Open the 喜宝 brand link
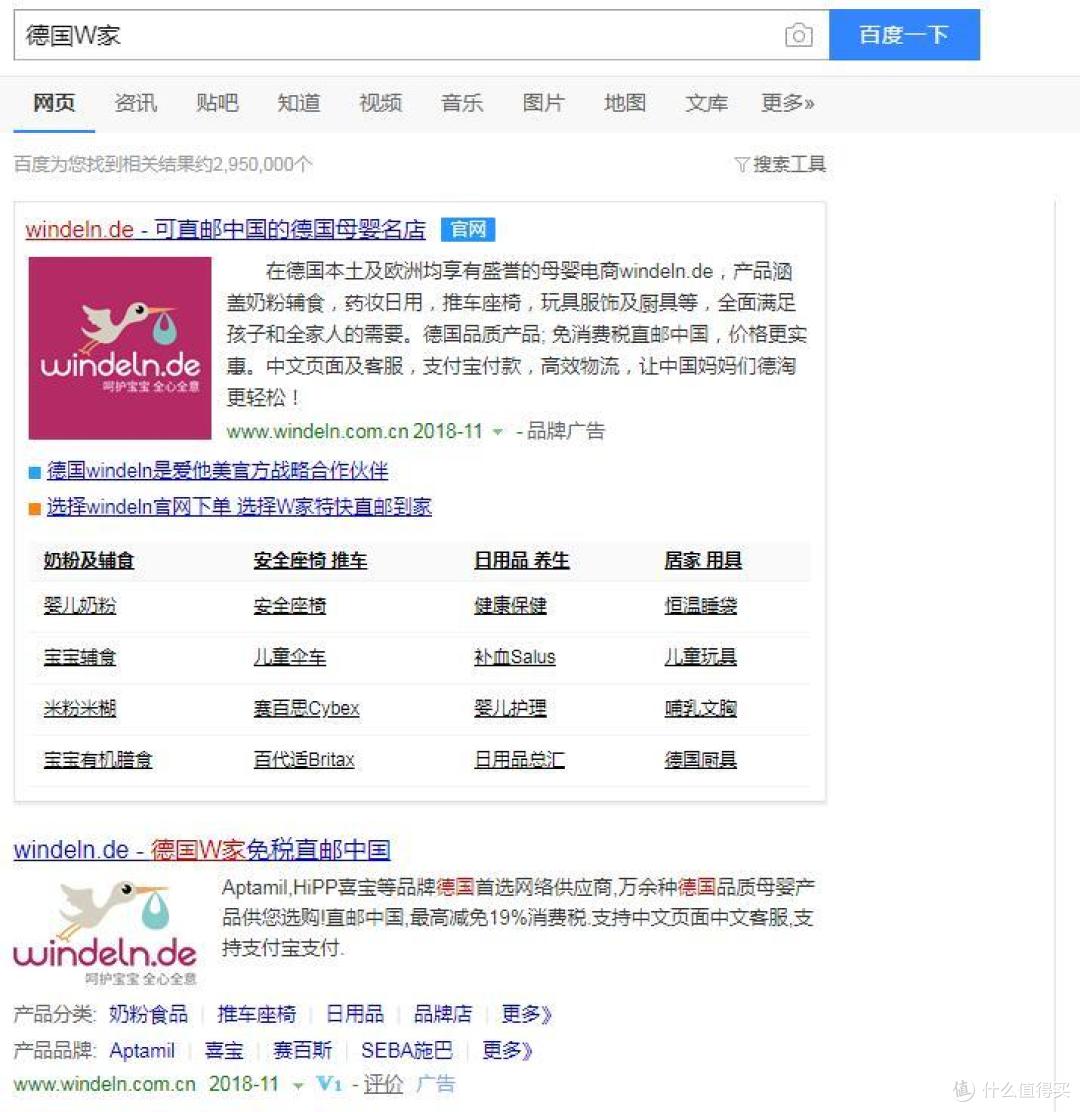The image size is (1080, 1112). pos(224,1050)
